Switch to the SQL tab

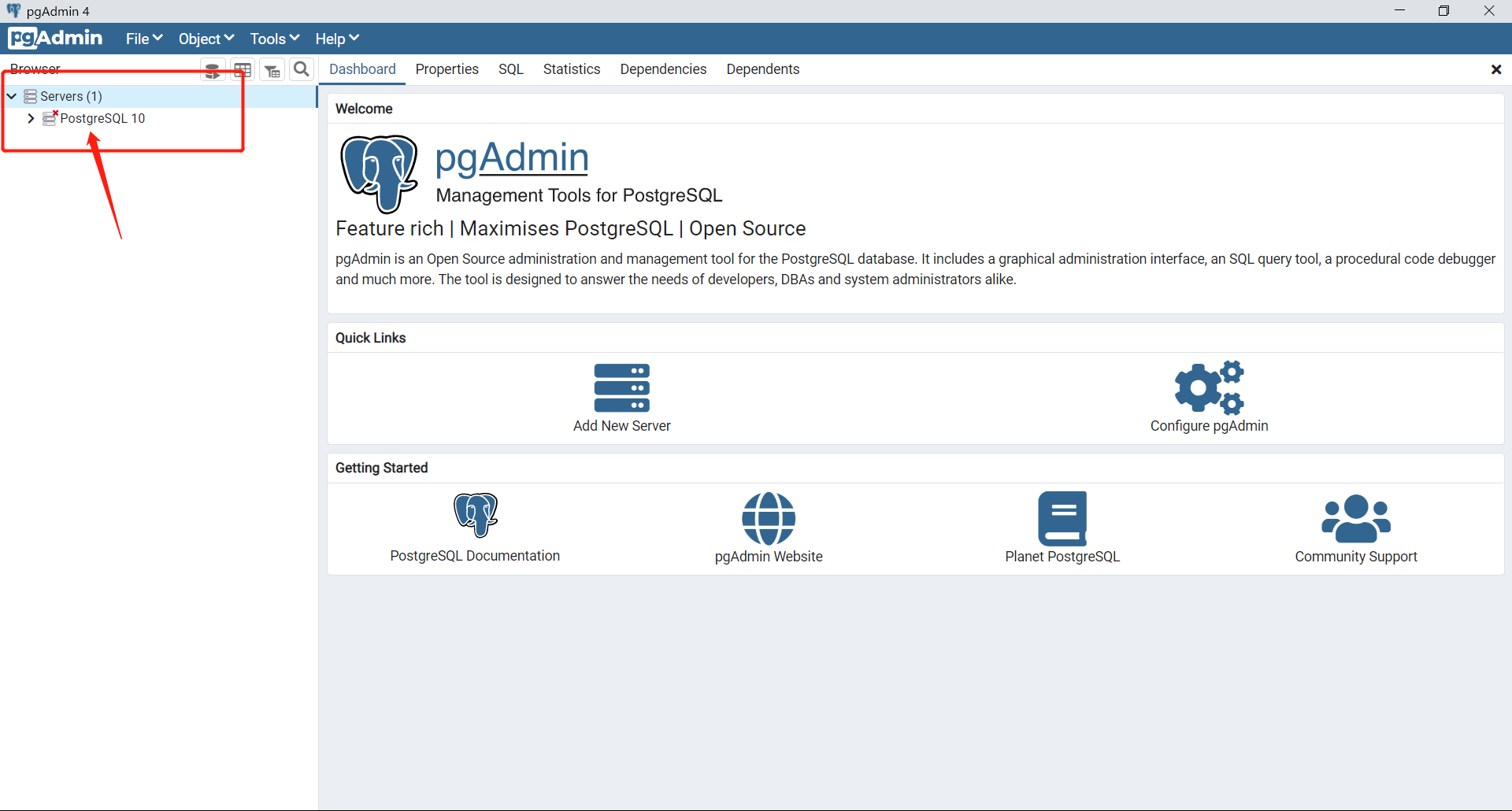pos(511,69)
